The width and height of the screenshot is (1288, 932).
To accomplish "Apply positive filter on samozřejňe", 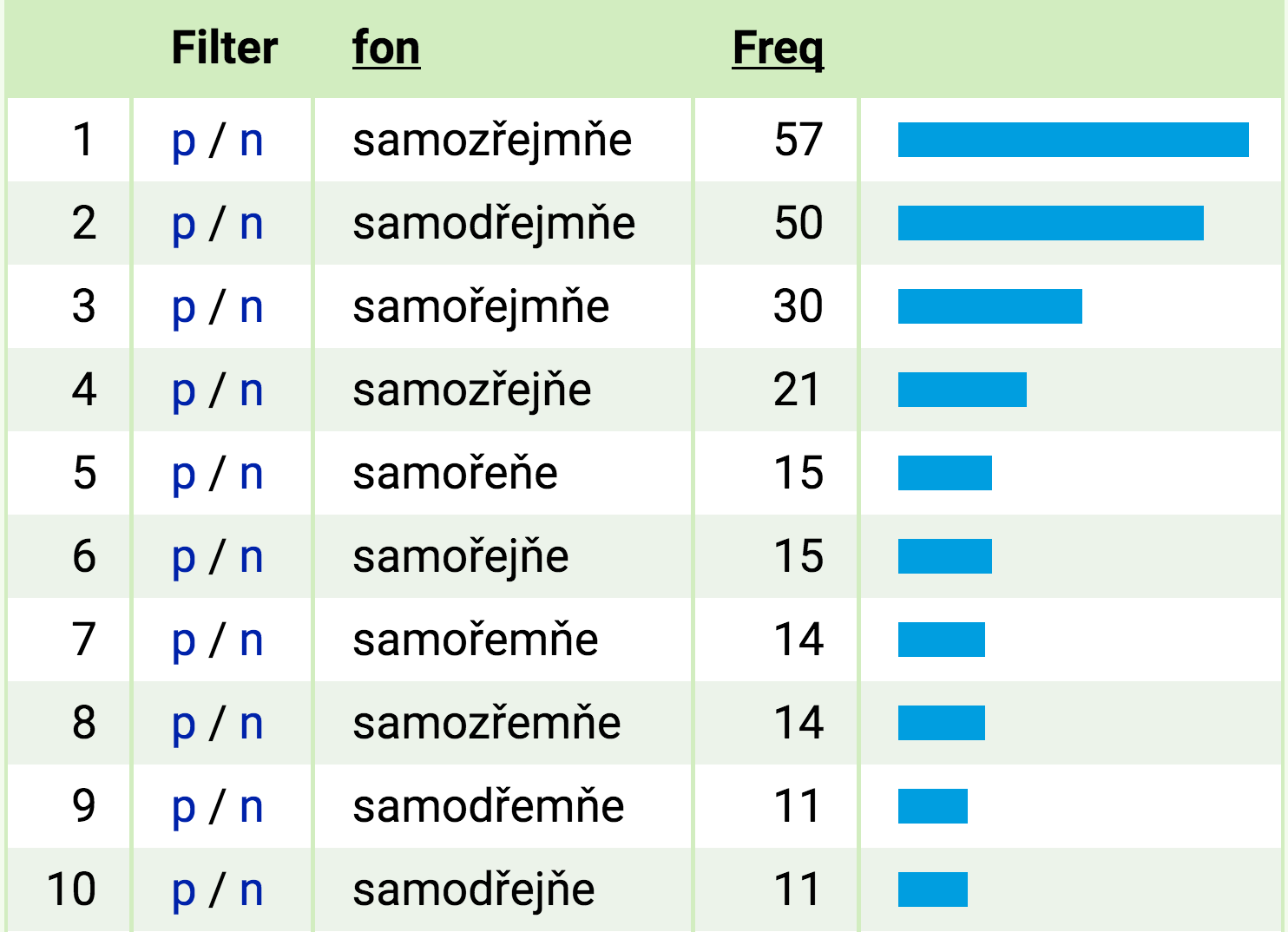I will (x=184, y=390).
